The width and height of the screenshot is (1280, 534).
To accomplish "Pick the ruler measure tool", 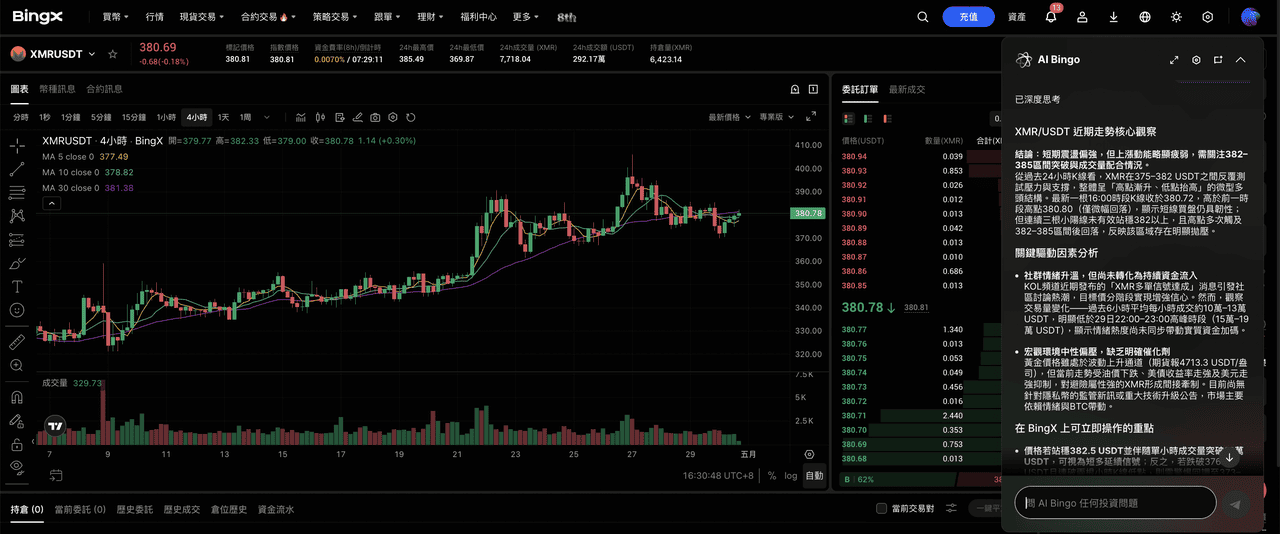I will pos(17,342).
